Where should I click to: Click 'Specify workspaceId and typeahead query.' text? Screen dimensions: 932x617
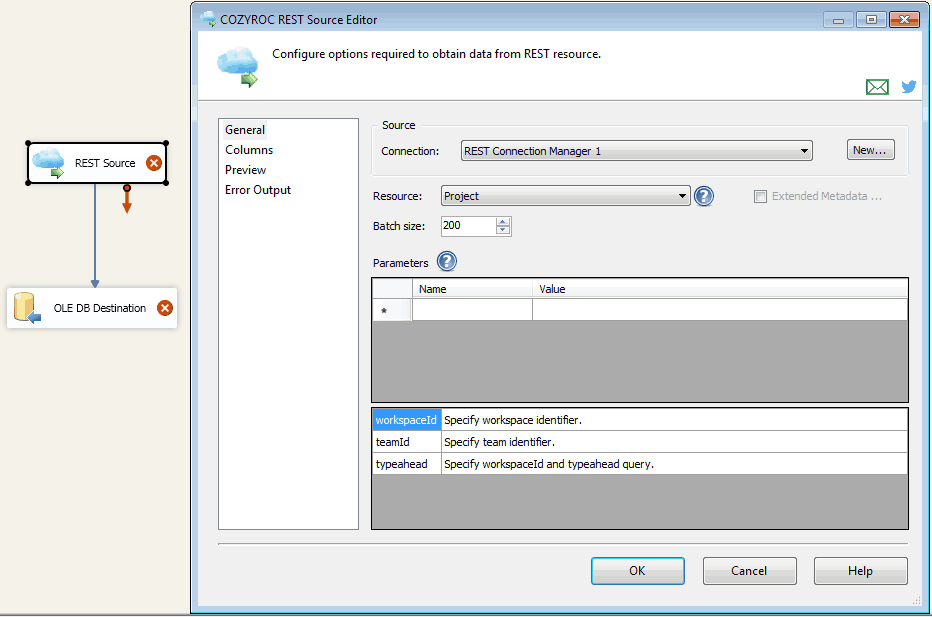click(549, 464)
